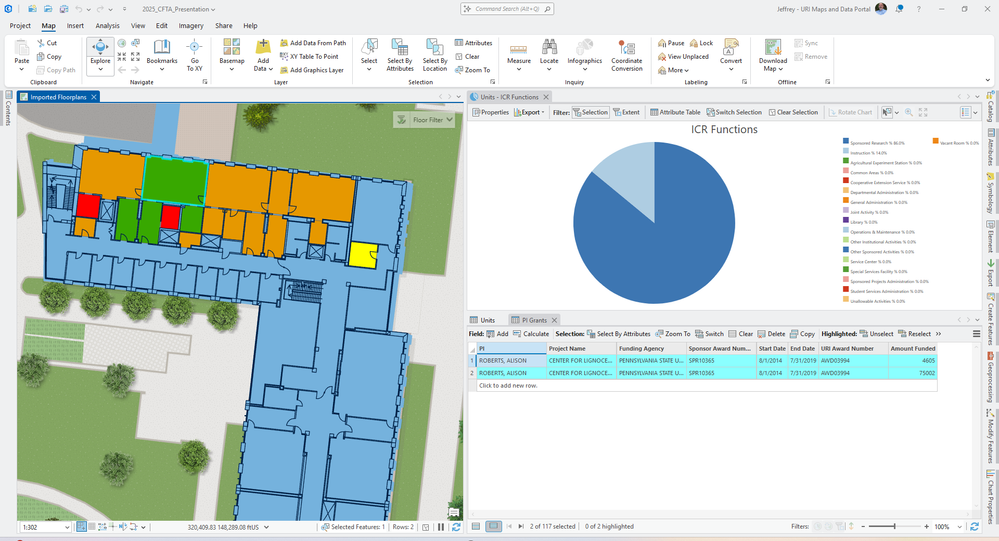999x541 pixels.
Task: Open the Measure tool
Action: pos(518,47)
